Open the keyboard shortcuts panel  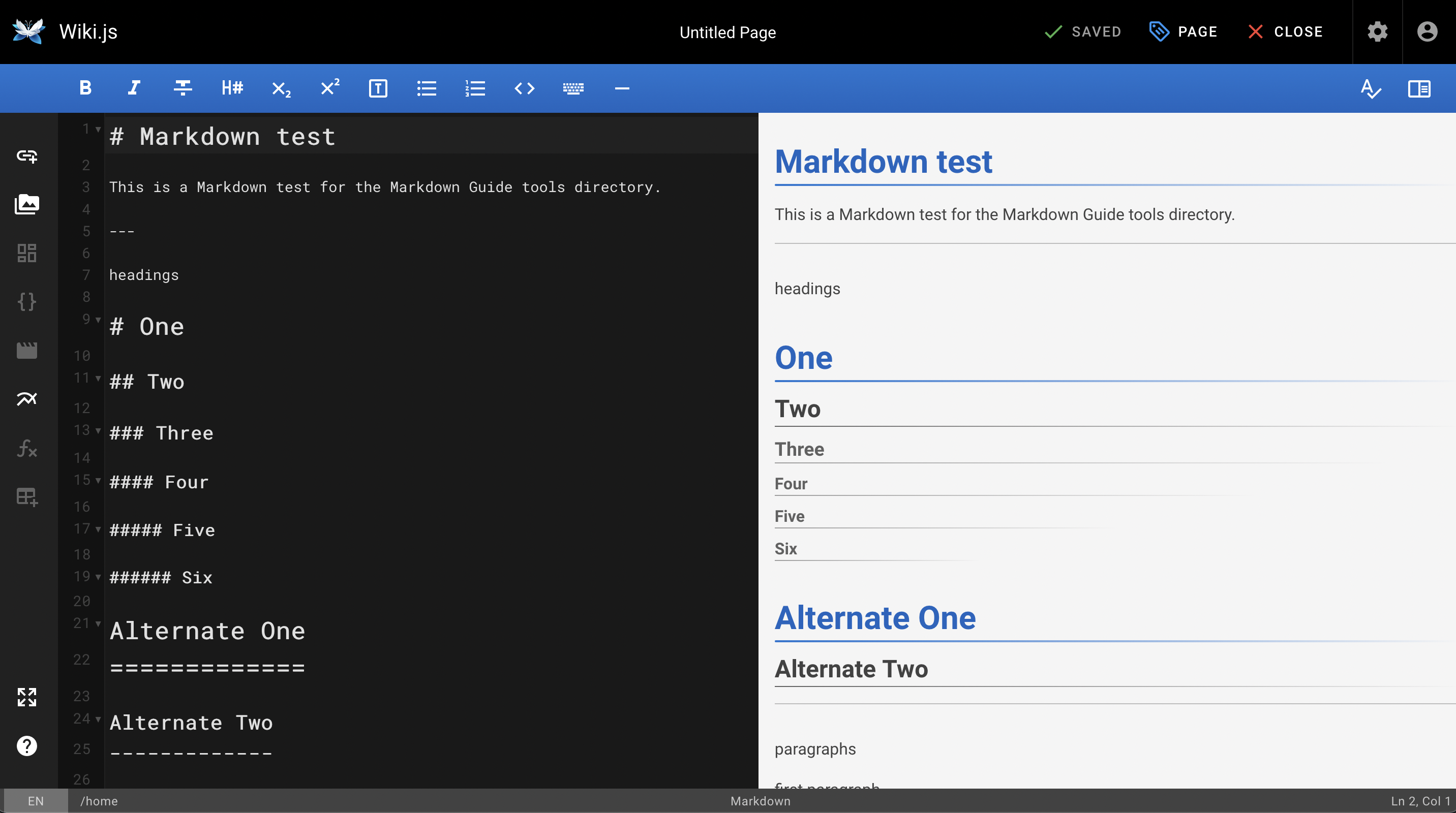click(573, 88)
